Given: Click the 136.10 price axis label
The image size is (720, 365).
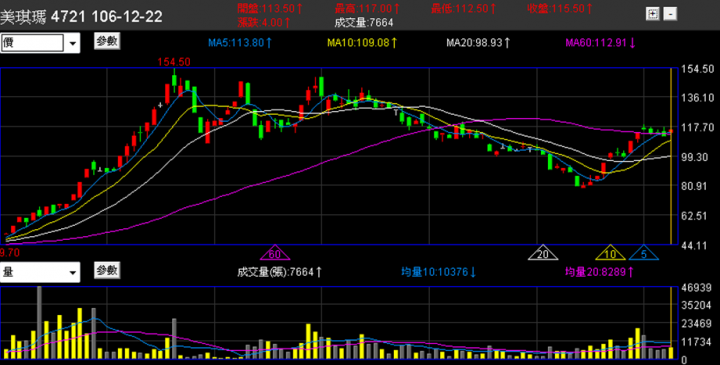Looking at the screenshot, I should click(698, 97).
